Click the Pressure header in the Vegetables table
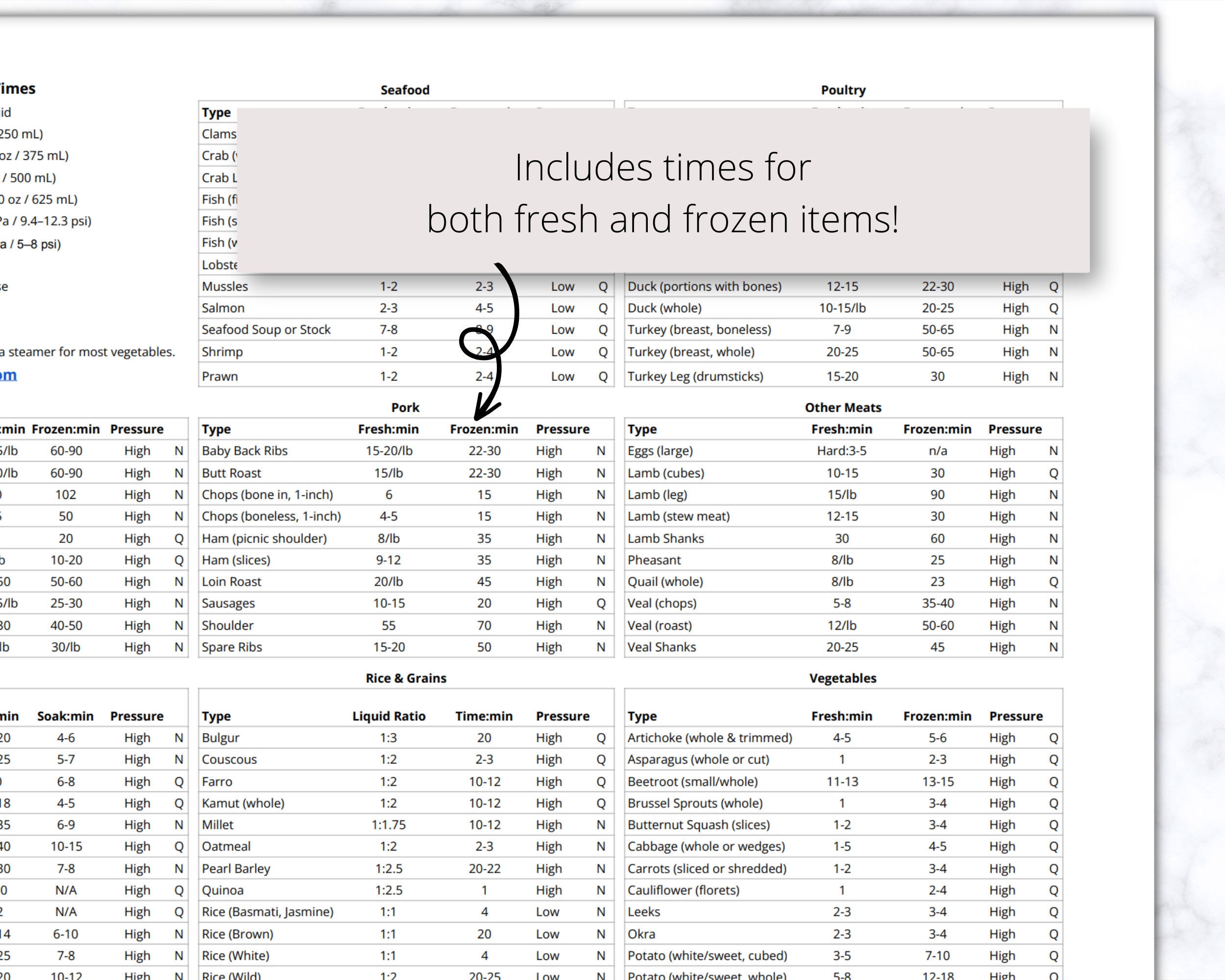 1015,716
